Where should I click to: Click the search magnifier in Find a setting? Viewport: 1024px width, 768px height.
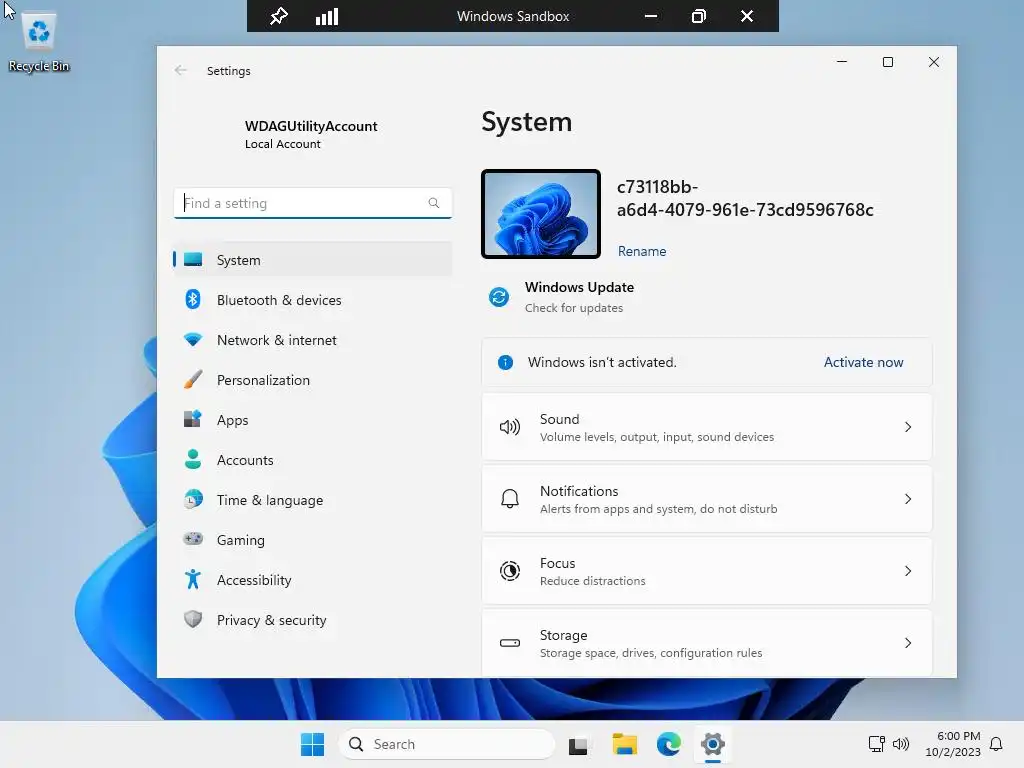pos(434,203)
